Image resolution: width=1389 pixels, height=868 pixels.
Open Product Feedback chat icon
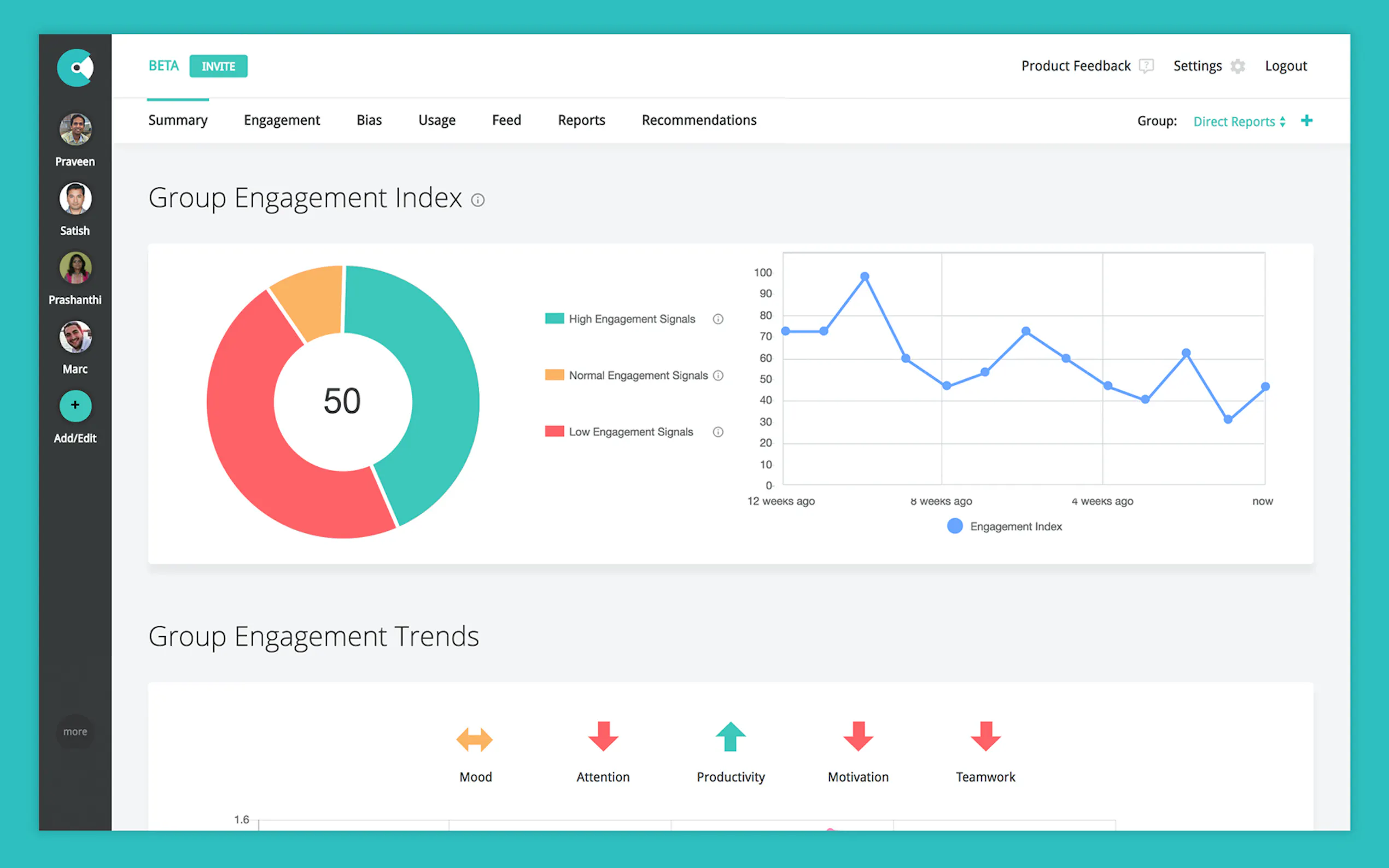[1146, 67]
